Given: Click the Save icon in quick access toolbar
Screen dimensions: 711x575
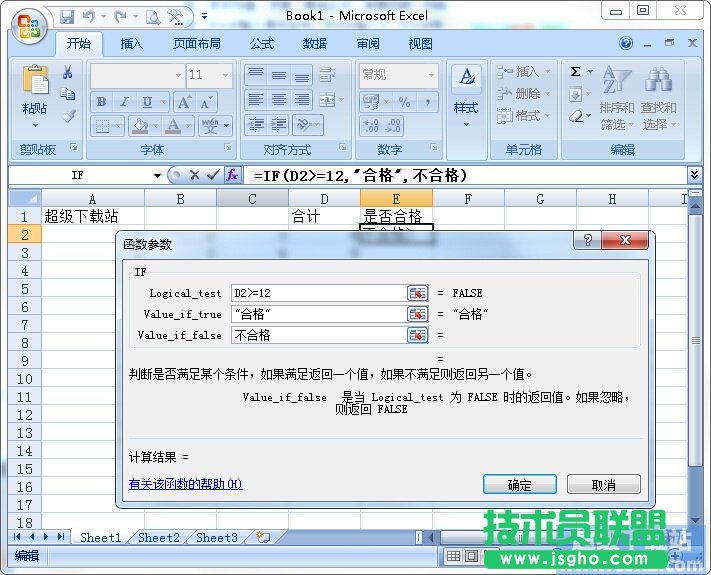Looking at the screenshot, I should click(x=67, y=16).
